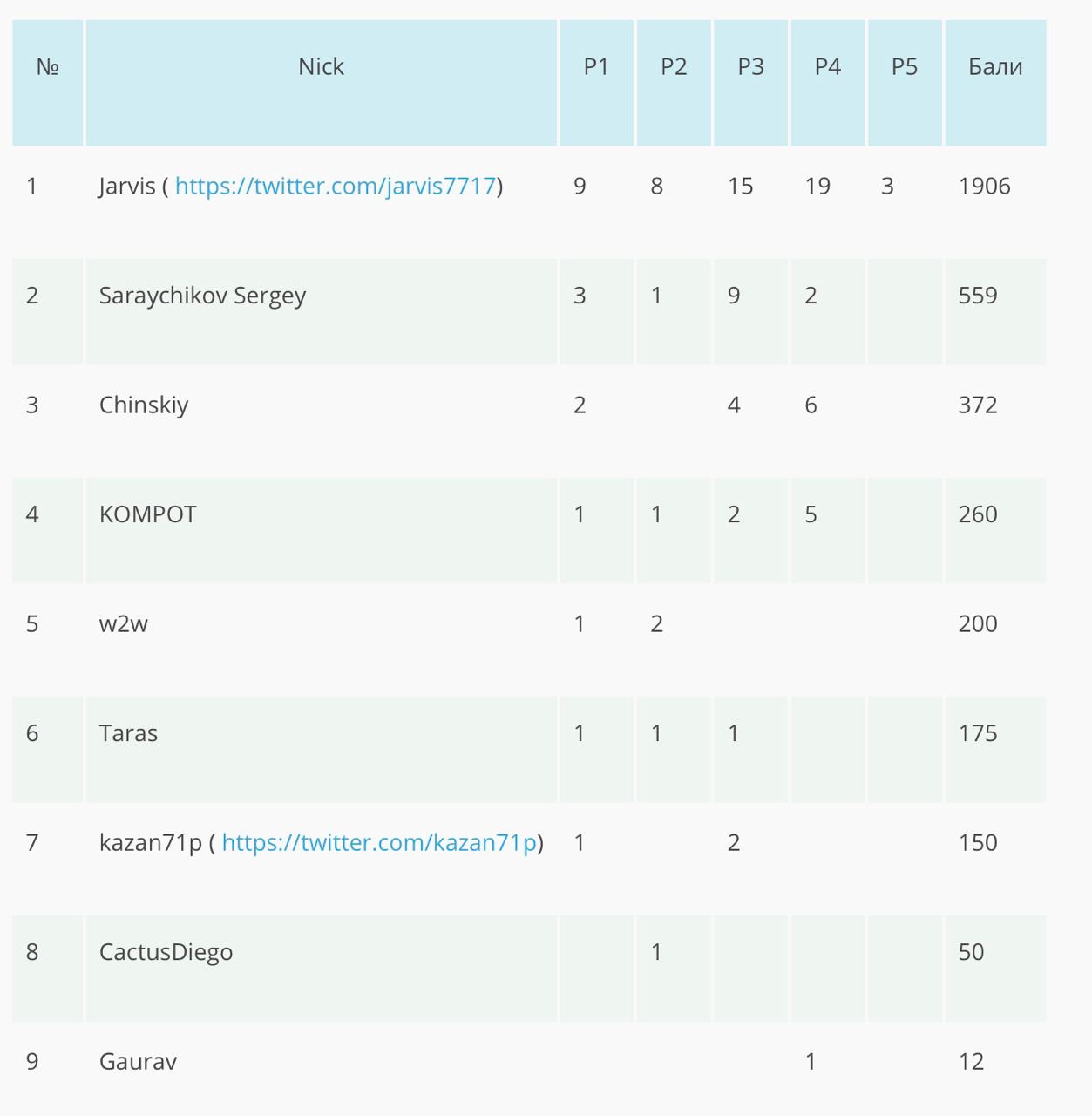Click the Nick column header
The height and width of the screenshot is (1116, 1092).
pos(321,82)
